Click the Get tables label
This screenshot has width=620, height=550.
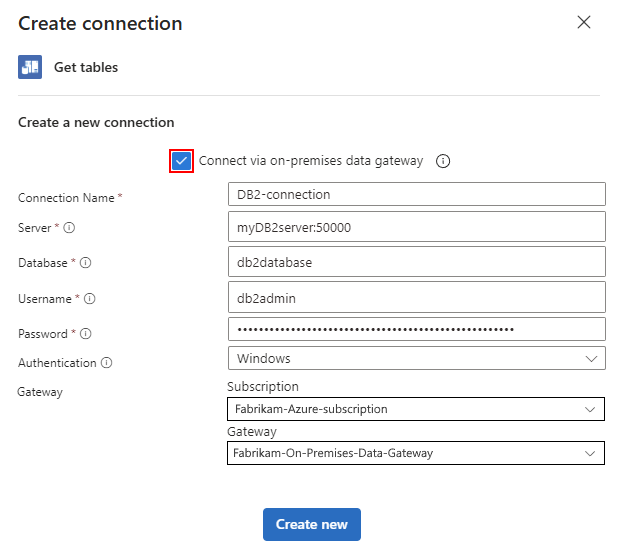(86, 68)
